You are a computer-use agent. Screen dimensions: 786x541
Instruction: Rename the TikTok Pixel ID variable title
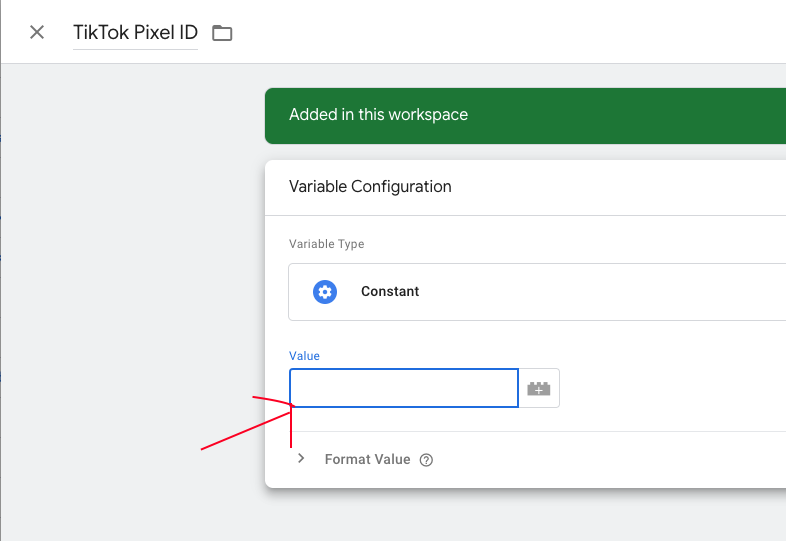coord(135,33)
